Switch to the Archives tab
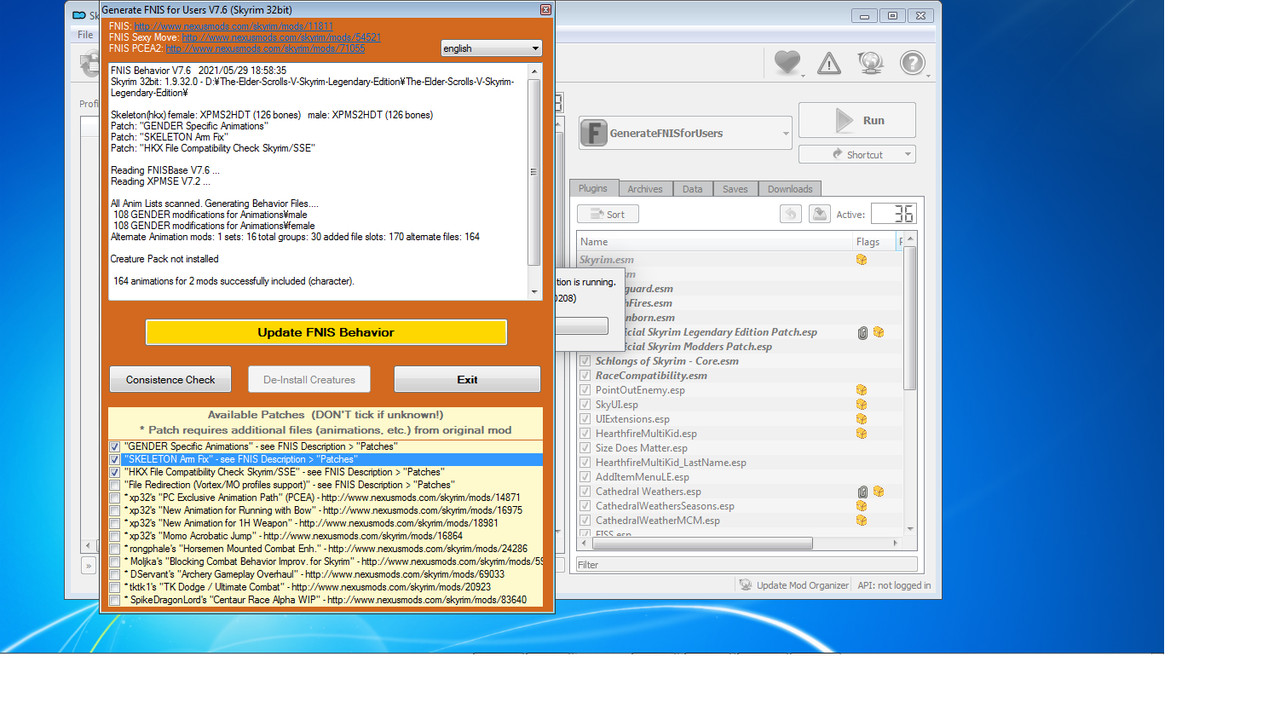Image resolution: width=1280 pixels, height=719 pixels. [645, 189]
